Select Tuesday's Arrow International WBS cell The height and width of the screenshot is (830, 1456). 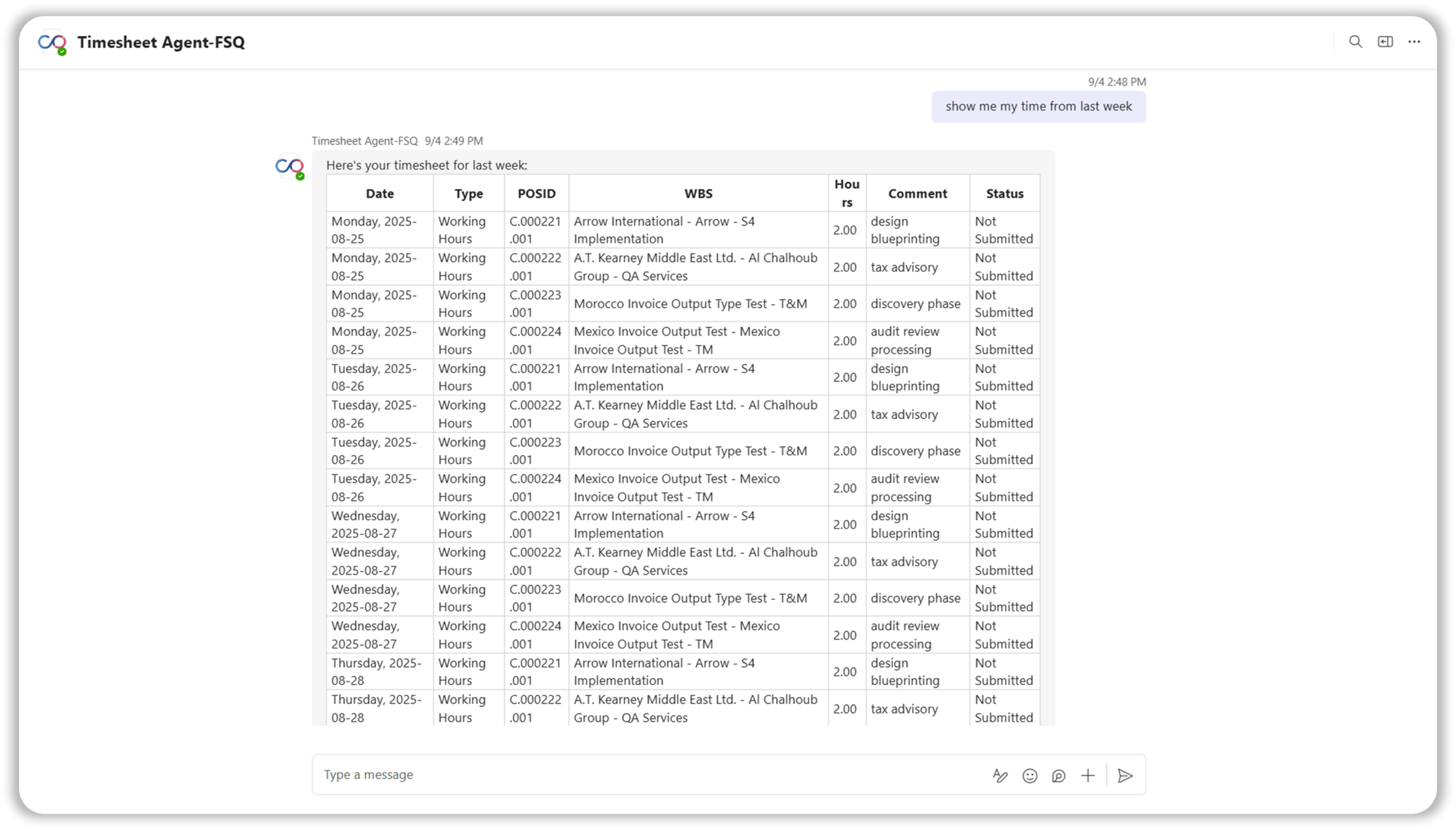point(698,377)
